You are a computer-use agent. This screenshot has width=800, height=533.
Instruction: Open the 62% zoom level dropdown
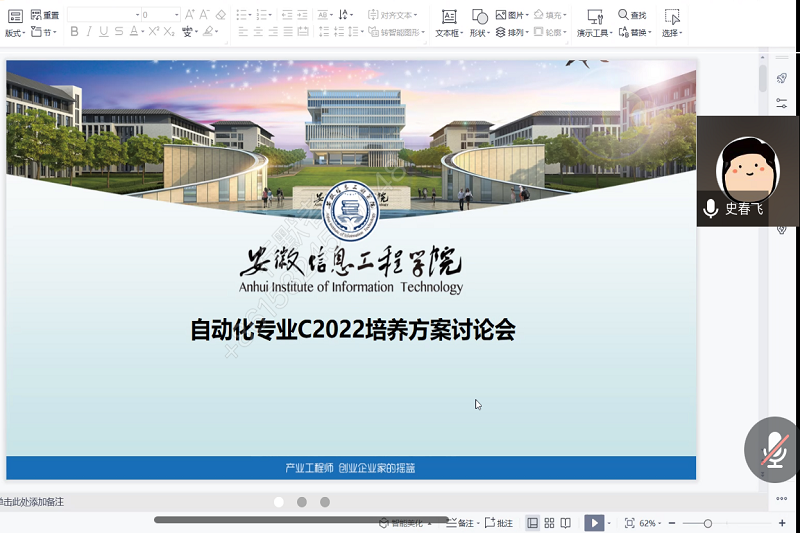point(650,523)
